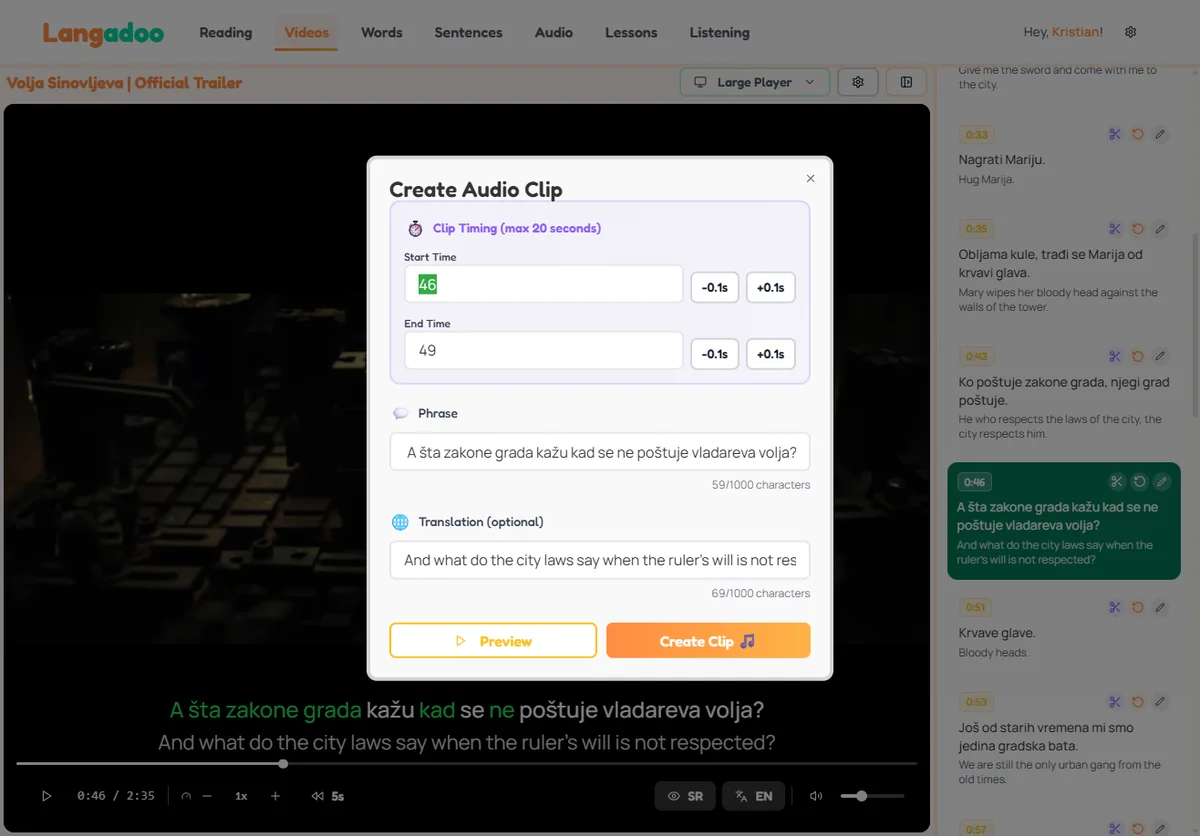Open account settings gear beside Hey, Kristian
The width and height of the screenshot is (1200, 836).
click(1131, 32)
